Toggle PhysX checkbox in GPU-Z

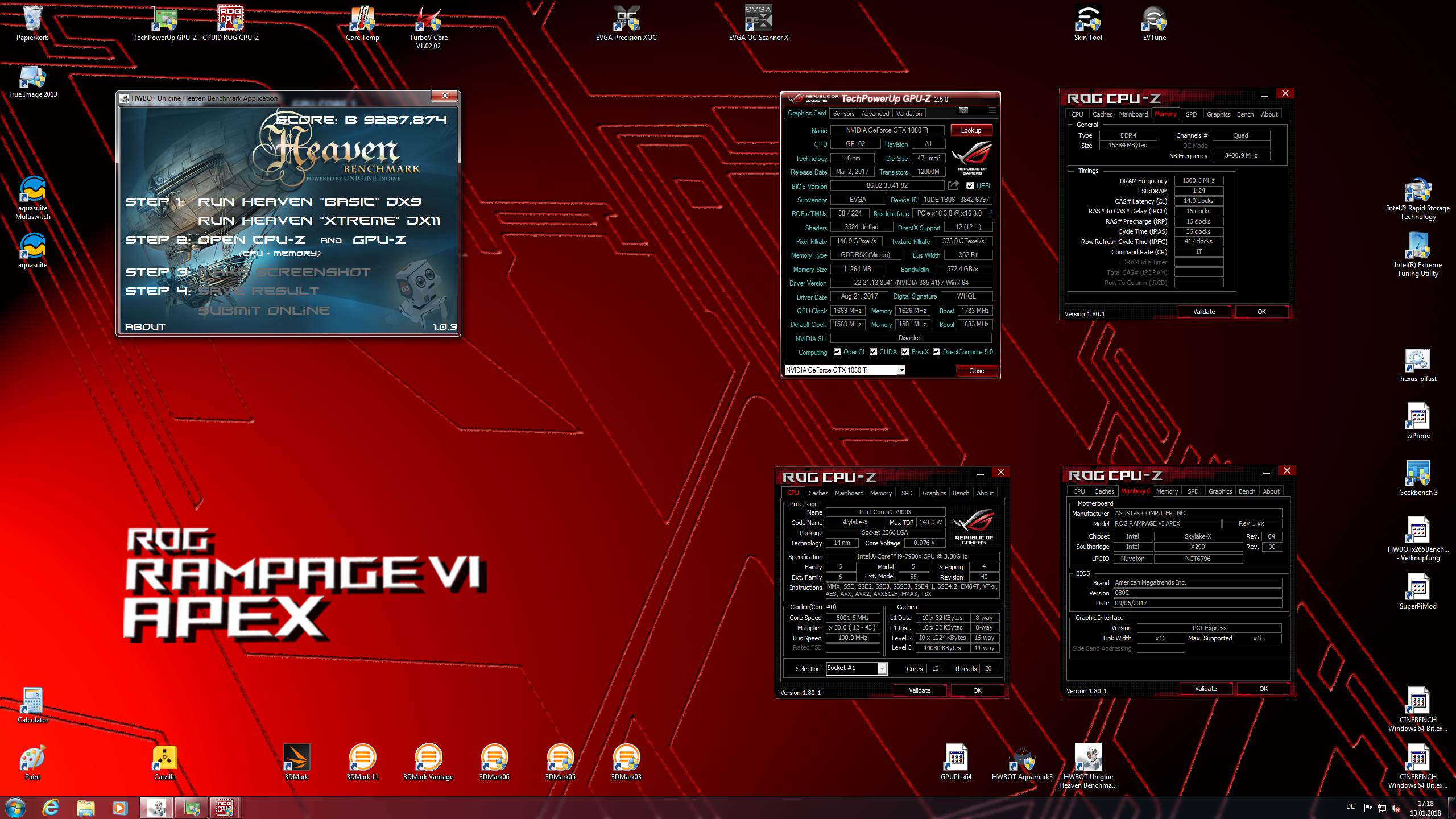tap(905, 352)
